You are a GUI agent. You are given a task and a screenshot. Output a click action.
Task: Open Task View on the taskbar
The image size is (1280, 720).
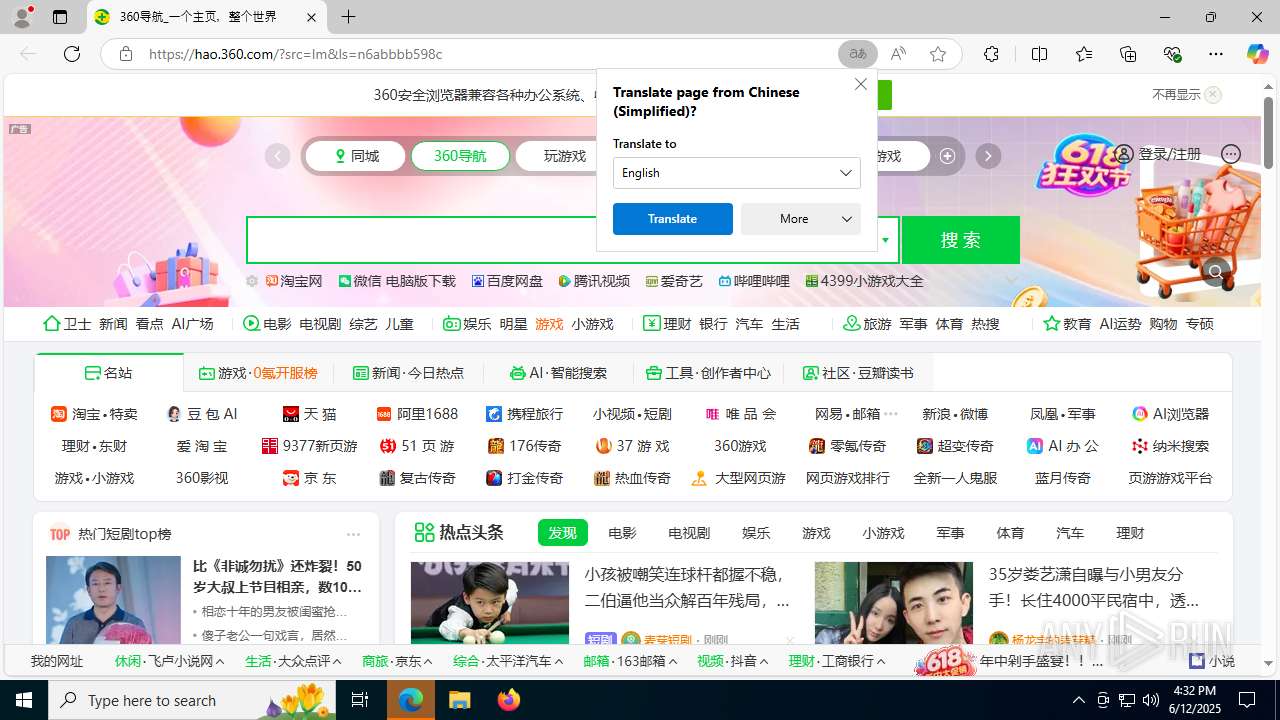[x=361, y=700]
